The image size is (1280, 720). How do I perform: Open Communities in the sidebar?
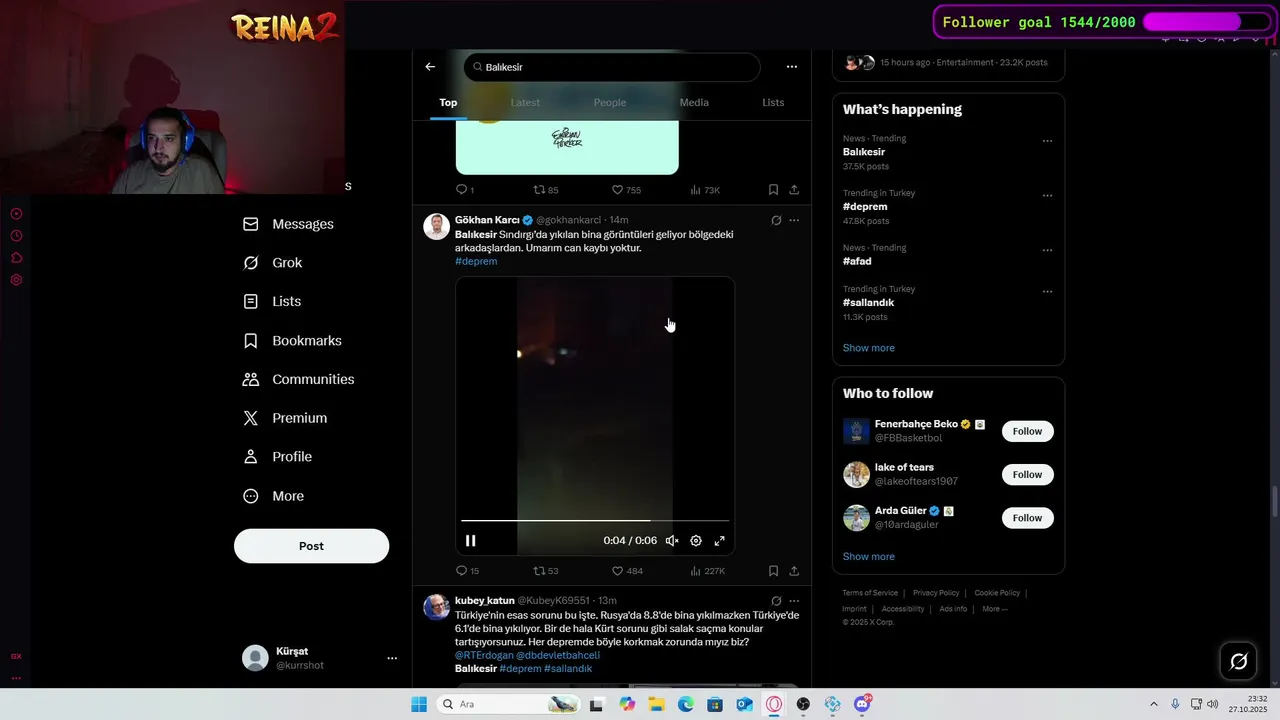pyautogui.click(x=300, y=379)
